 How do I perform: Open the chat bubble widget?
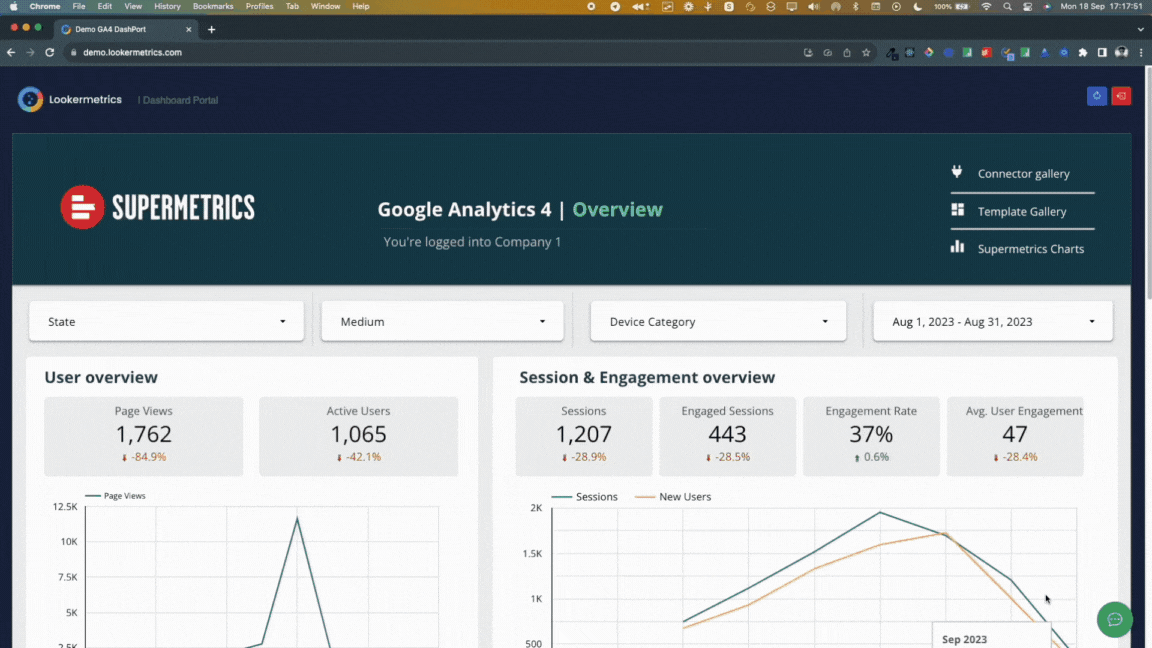(1115, 619)
